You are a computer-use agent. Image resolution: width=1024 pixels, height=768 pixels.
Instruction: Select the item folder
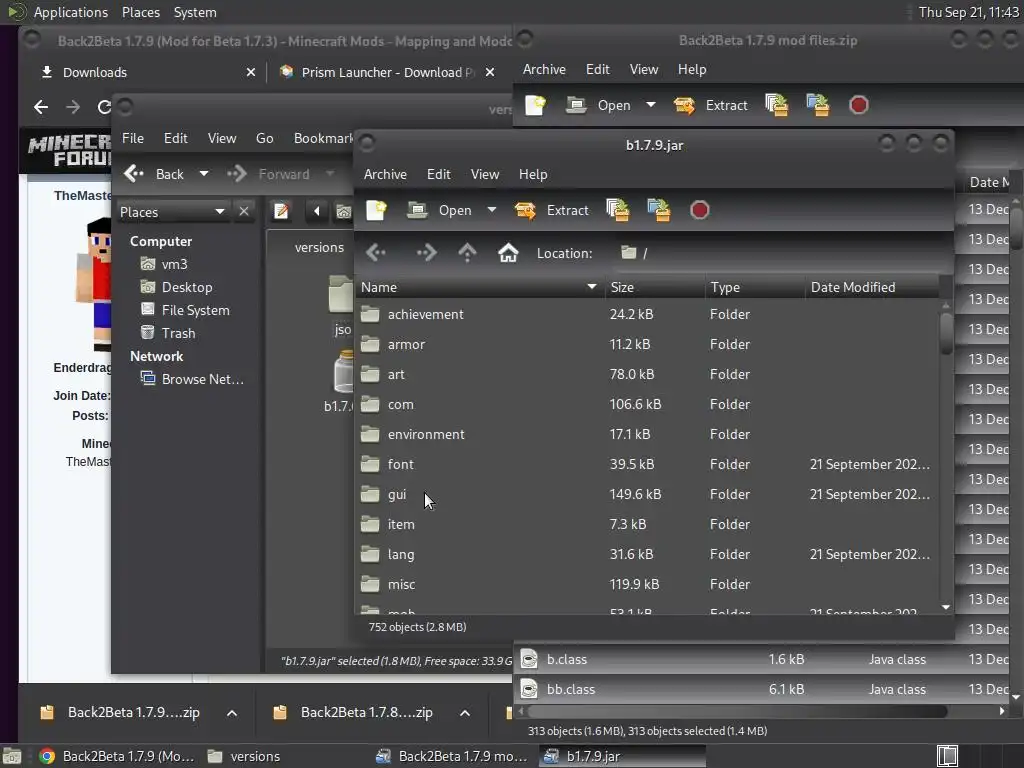click(x=647, y=524)
